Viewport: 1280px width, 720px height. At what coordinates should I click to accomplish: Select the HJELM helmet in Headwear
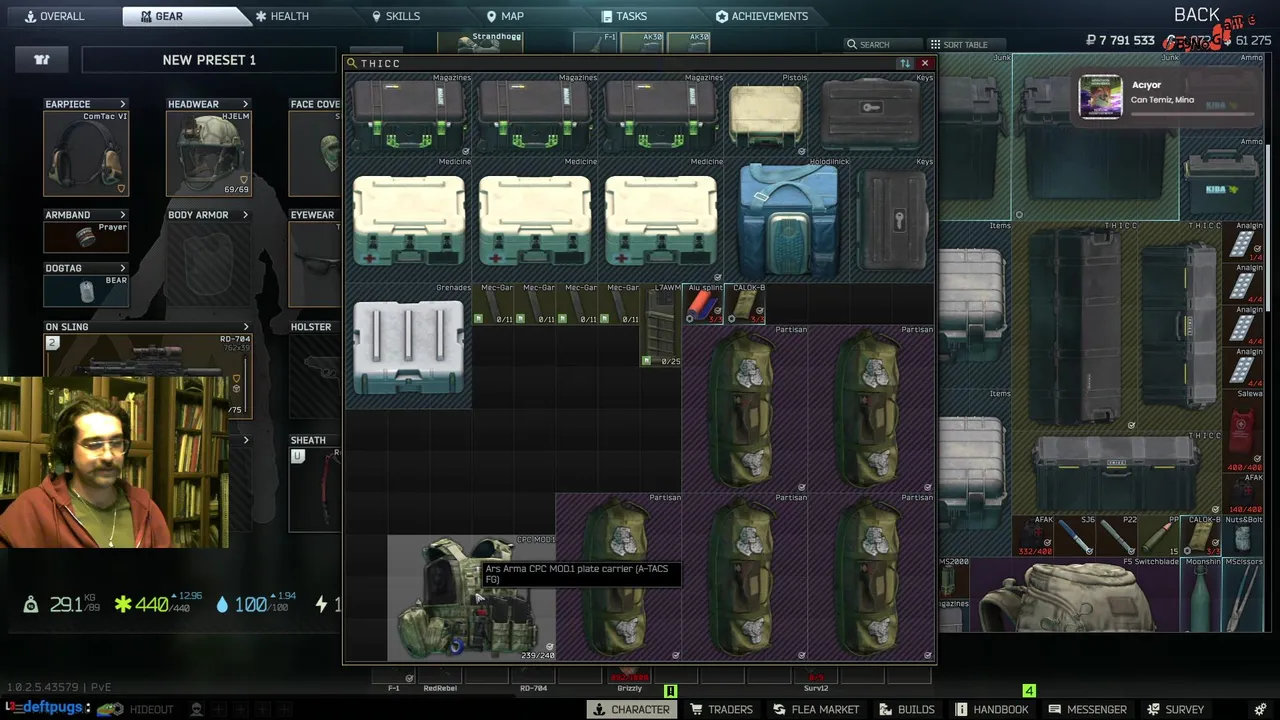209,154
